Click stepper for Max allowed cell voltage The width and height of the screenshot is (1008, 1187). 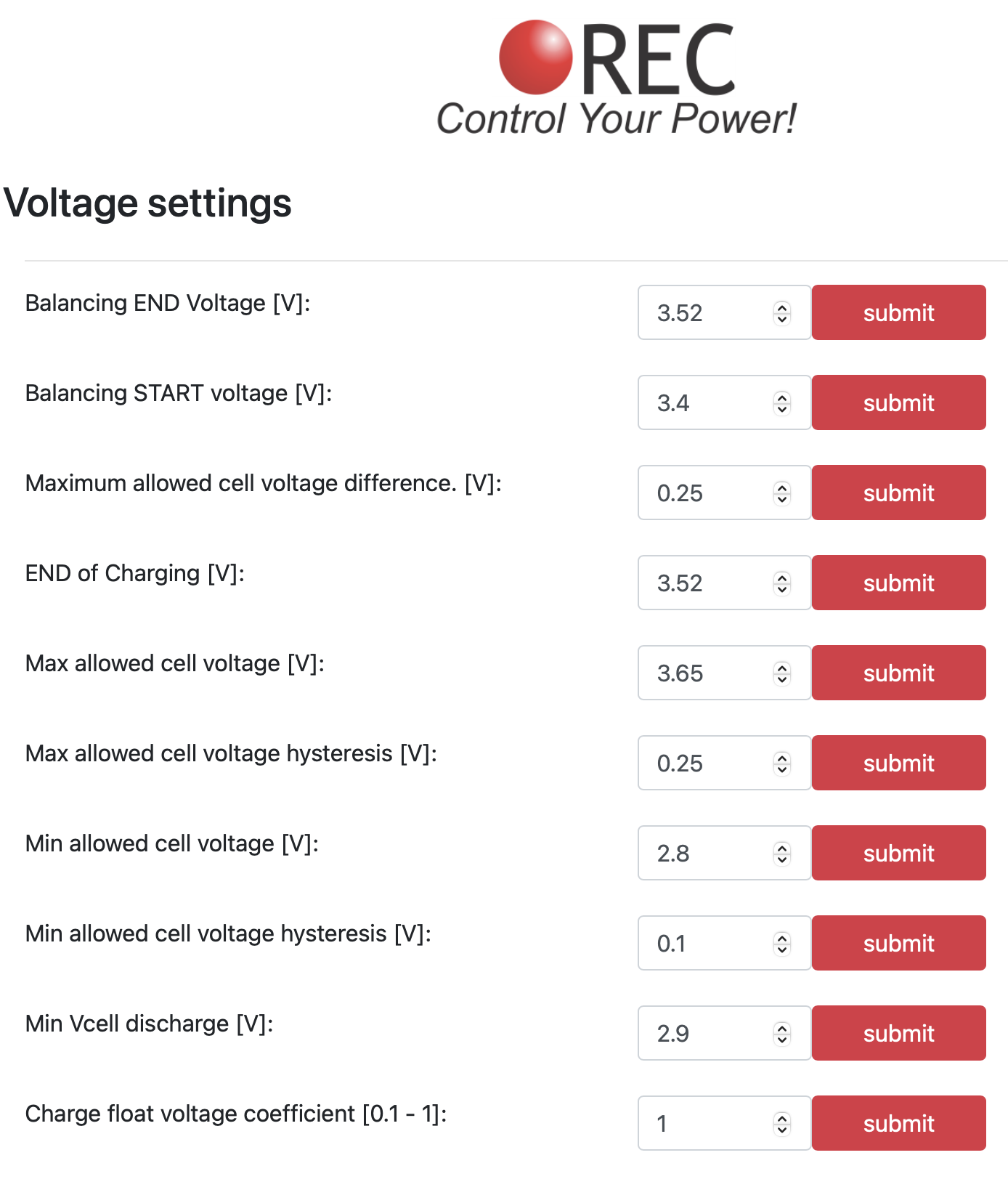point(781,673)
